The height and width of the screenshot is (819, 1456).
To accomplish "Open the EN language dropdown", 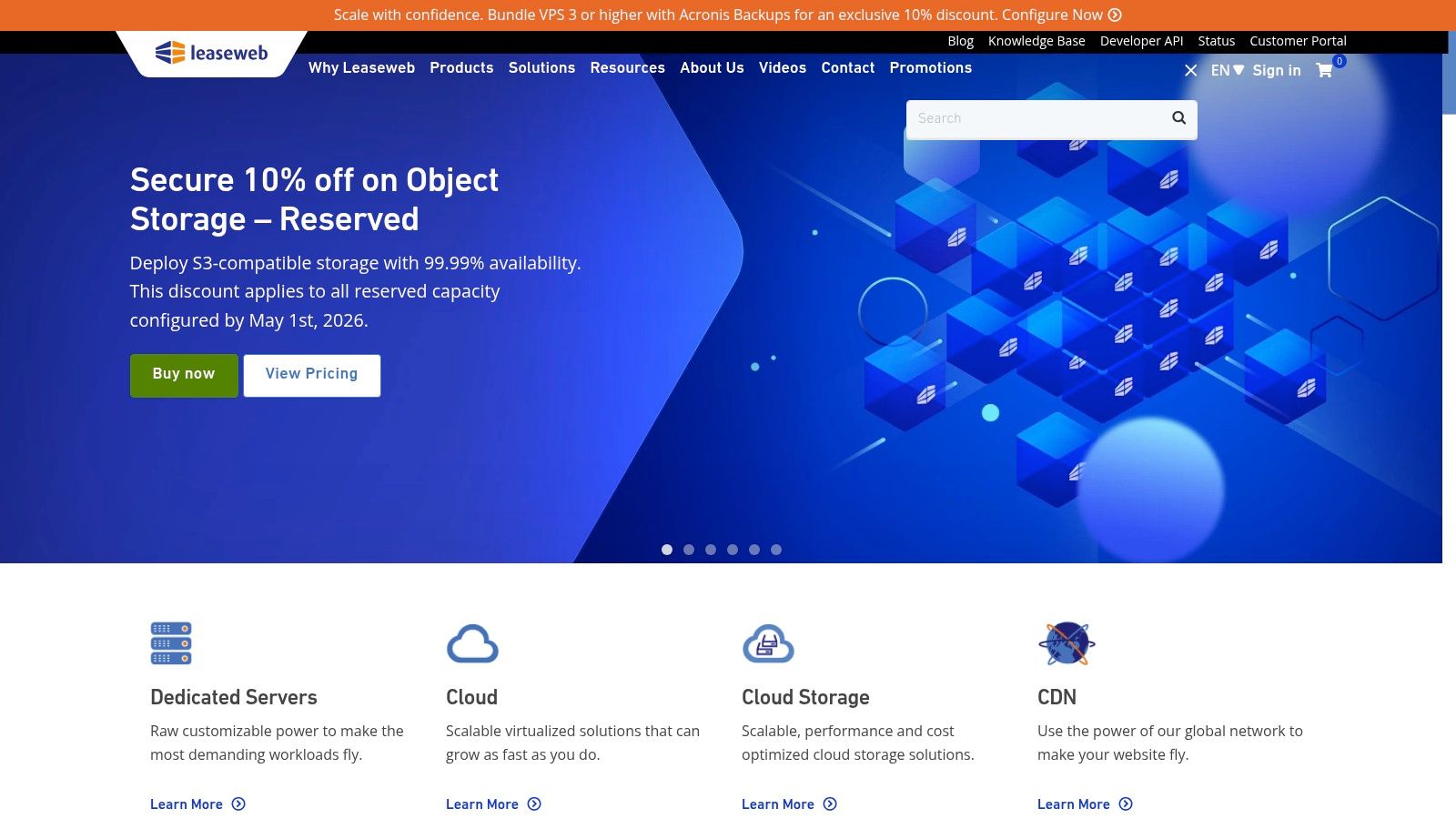I will [x=1225, y=70].
